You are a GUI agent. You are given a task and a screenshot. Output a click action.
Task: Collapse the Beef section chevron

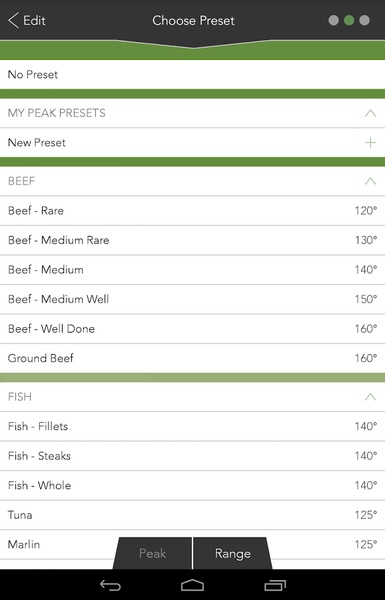click(370, 181)
